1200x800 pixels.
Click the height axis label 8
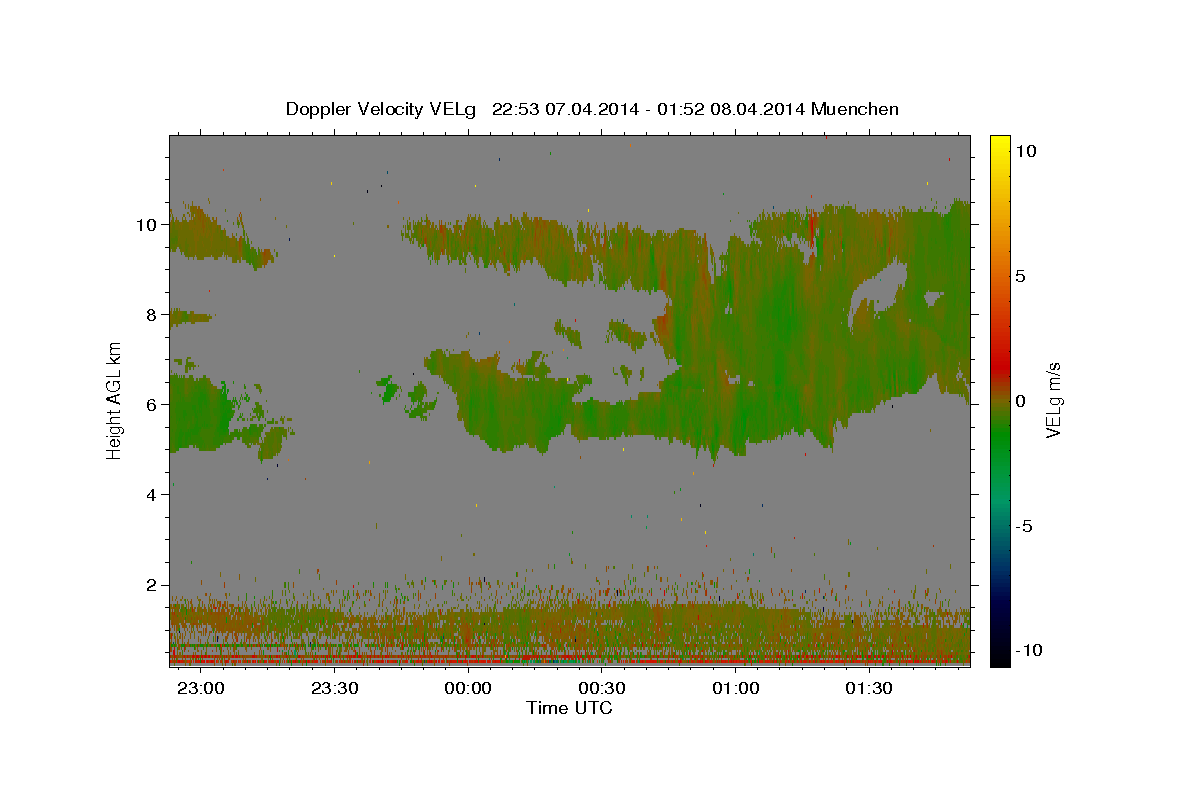[x=152, y=314]
